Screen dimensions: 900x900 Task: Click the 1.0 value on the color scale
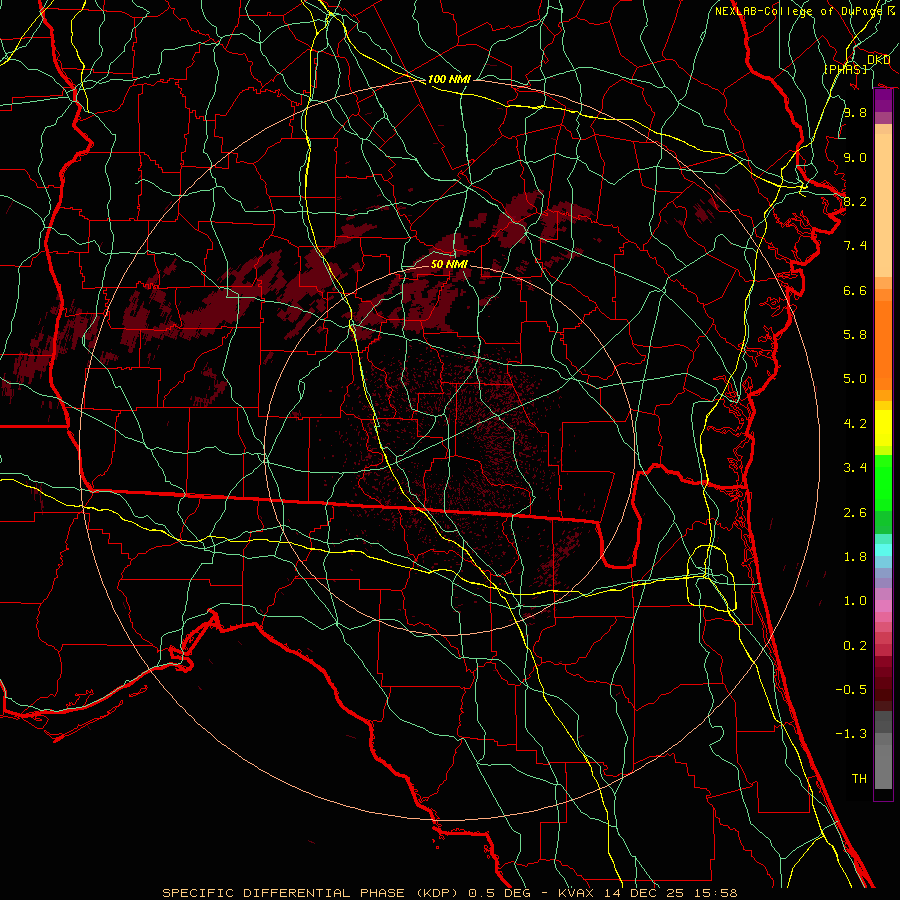(x=855, y=601)
